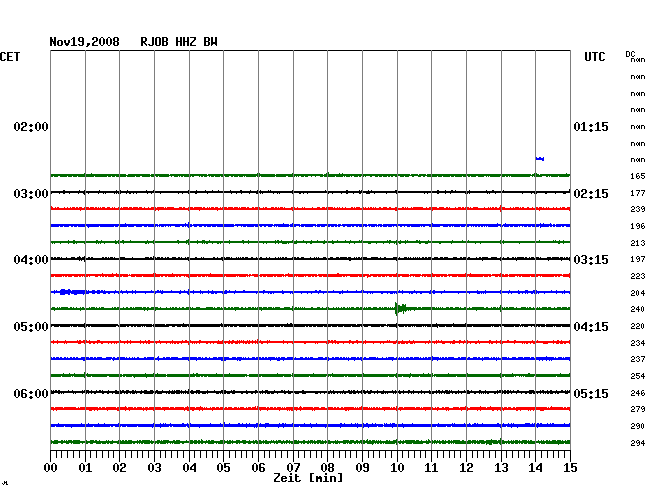Click the station label RJOB HHZ BW
The width and height of the screenshot is (650, 494).
(x=179, y=42)
